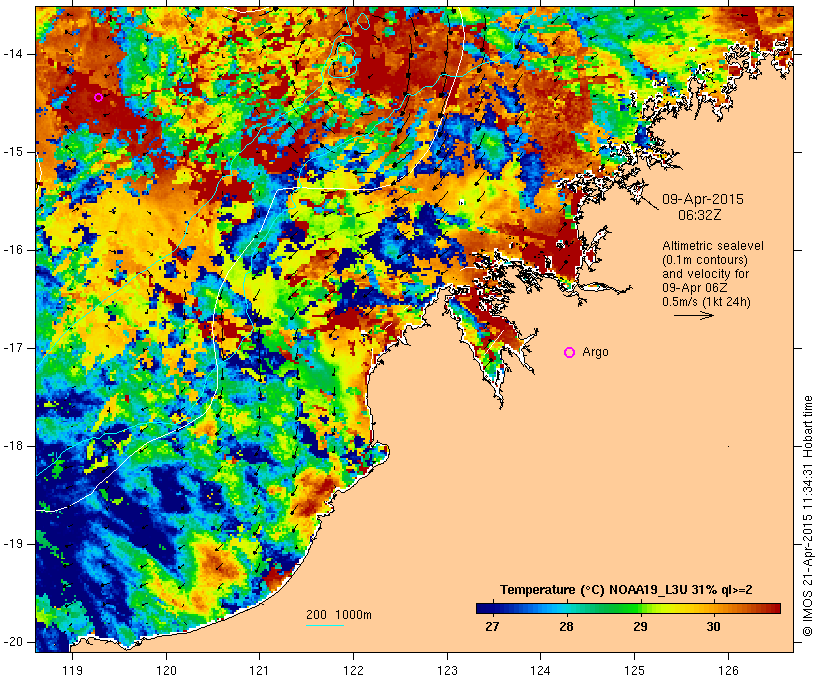Click the '09-Apr 06Z' legend line
The image size is (820, 680).
point(694,288)
